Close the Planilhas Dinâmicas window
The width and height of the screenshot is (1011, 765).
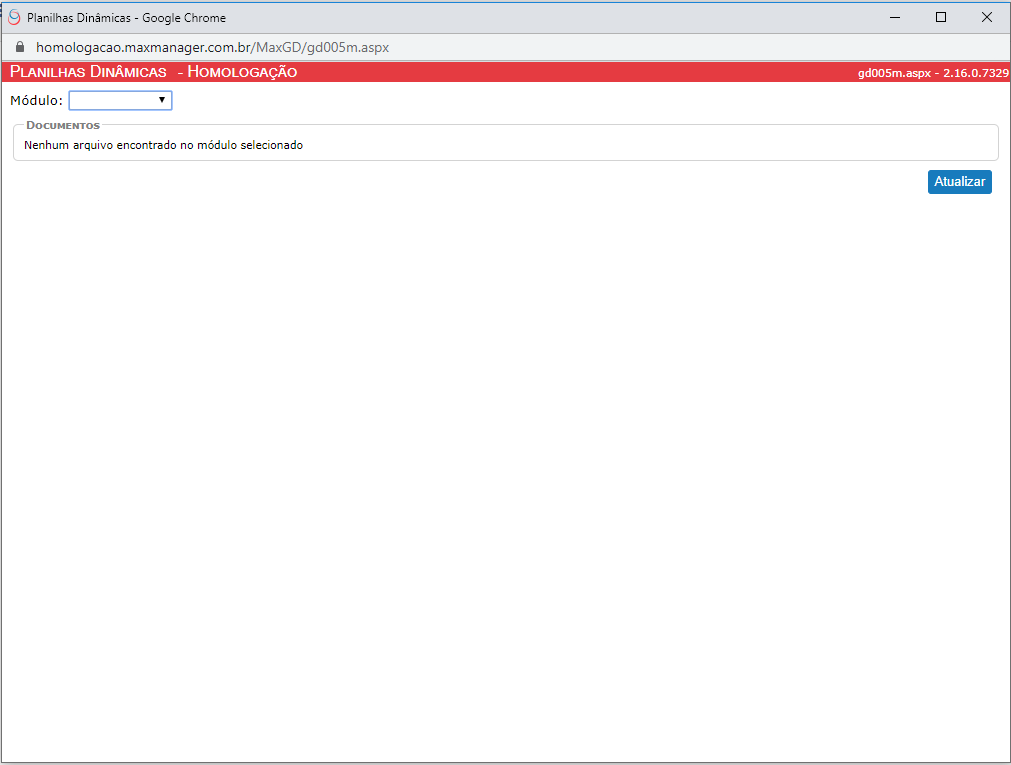[986, 17]
